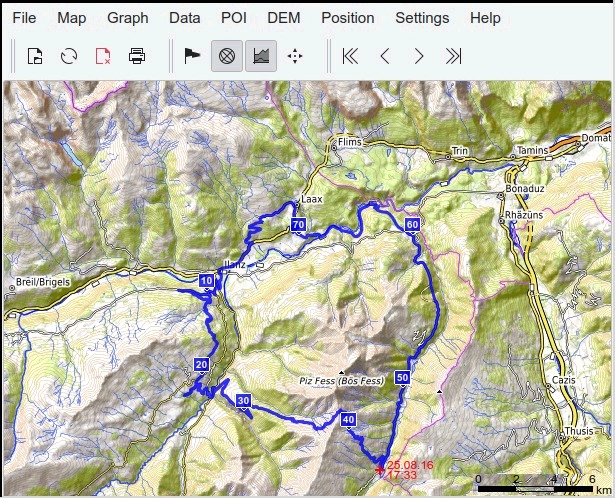Go to the next file arrow
The image size is (615, 498).
tap(419, 56)
